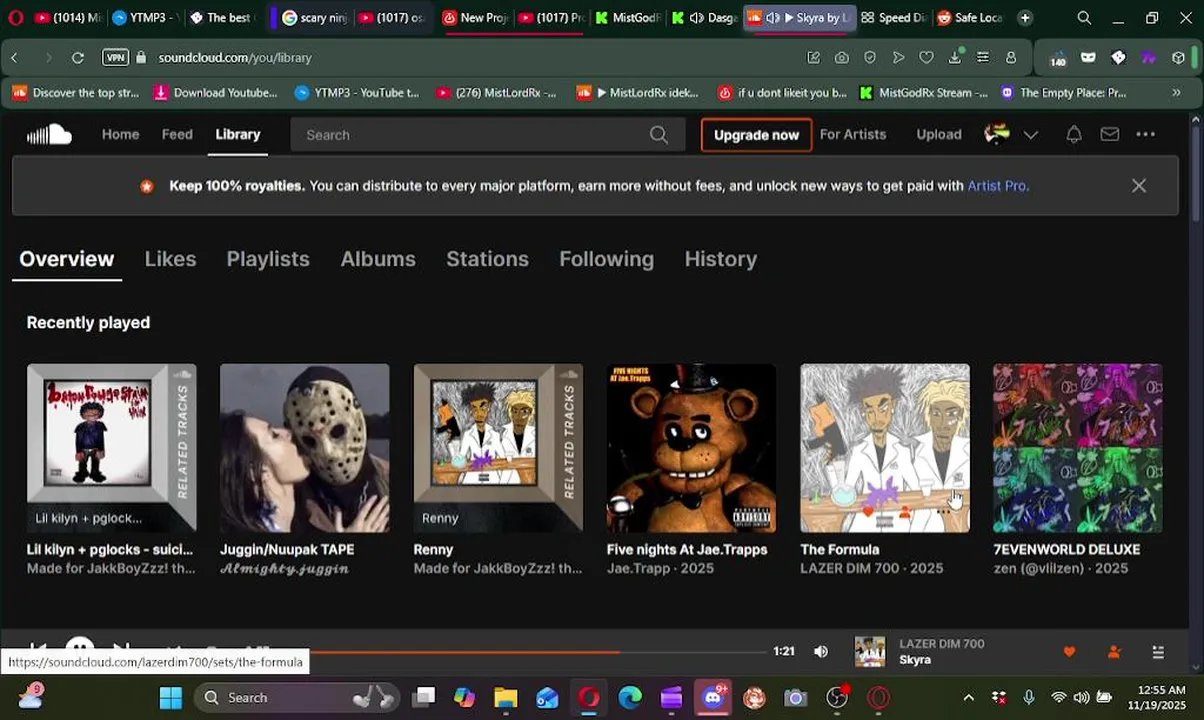Click the browser shield privacy icon
This screenshot has height=720, width=1204.
click(x=870, y=58)
